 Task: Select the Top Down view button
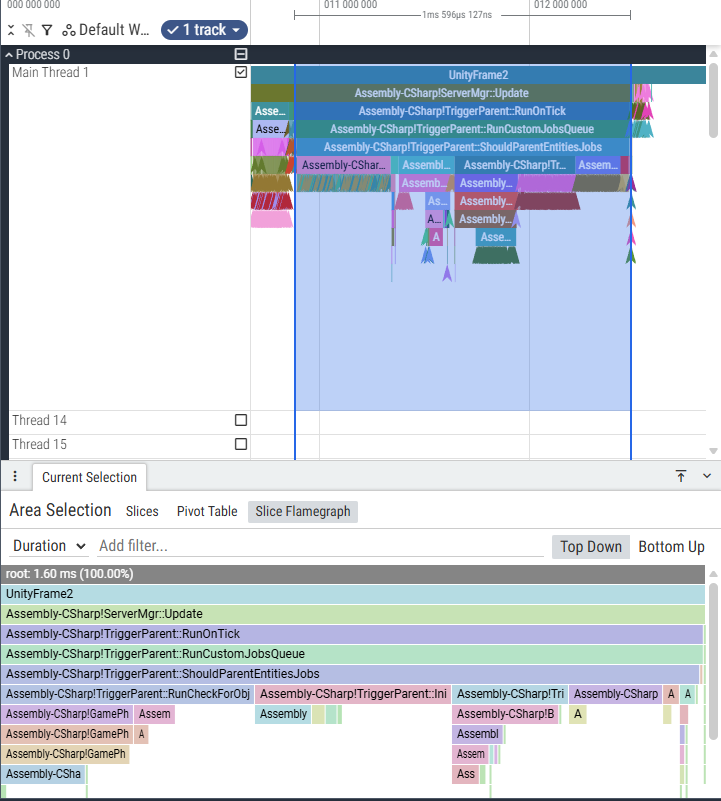tap(590, 546)
